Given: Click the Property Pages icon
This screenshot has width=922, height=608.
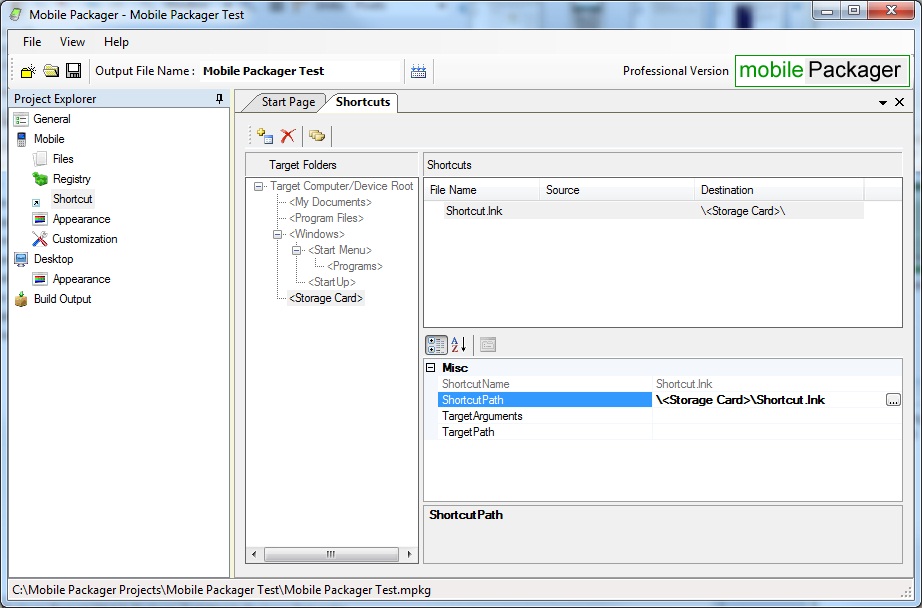Looking at the screenshot, I should (488, 345).
